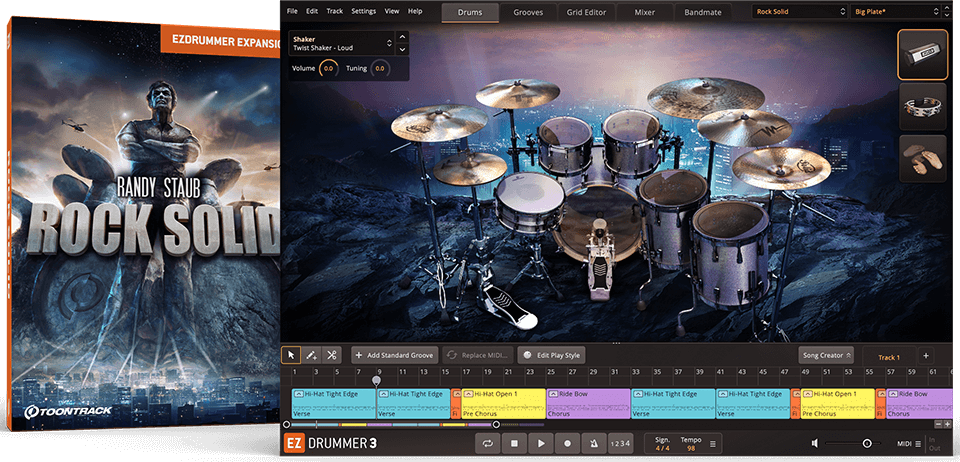Toggle the 1234 count-in
Screen dimensions: 960x462
tap(620, 444)
